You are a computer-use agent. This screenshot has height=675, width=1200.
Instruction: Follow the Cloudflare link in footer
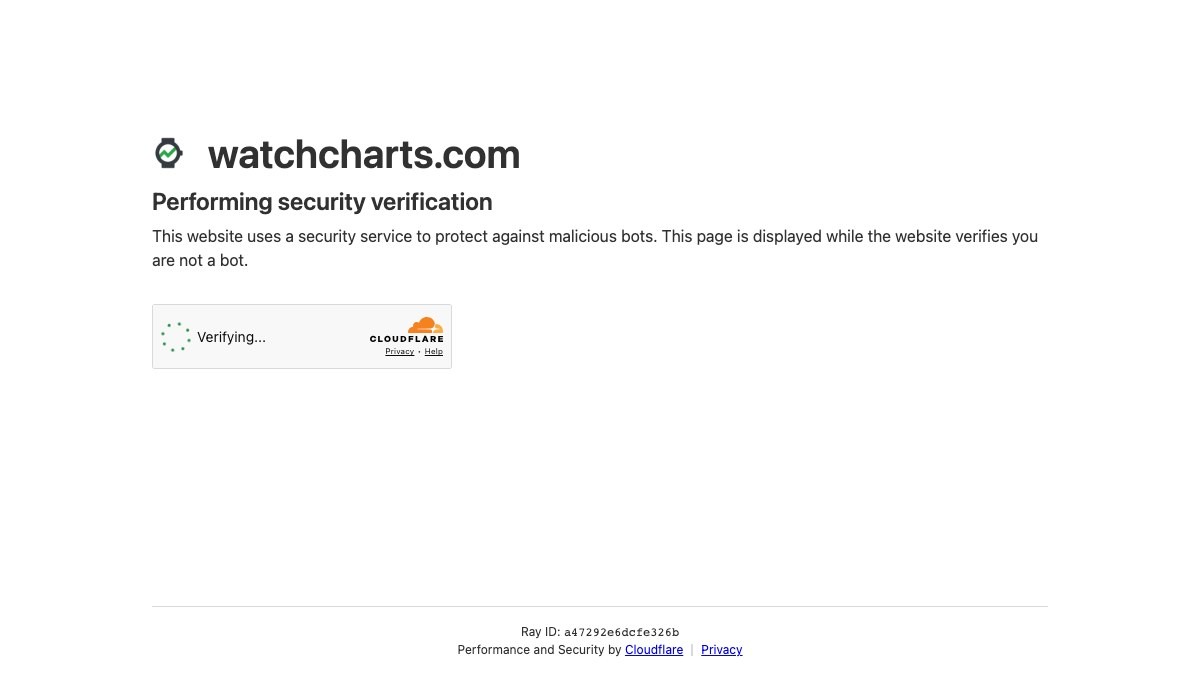point(654,650)
